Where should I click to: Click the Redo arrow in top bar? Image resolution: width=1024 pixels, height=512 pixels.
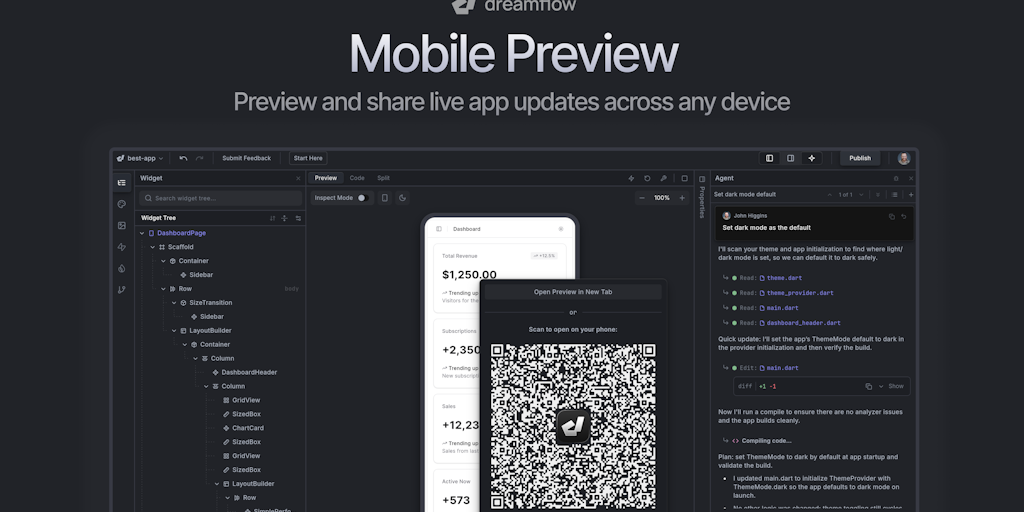click(x=199, y=158)
